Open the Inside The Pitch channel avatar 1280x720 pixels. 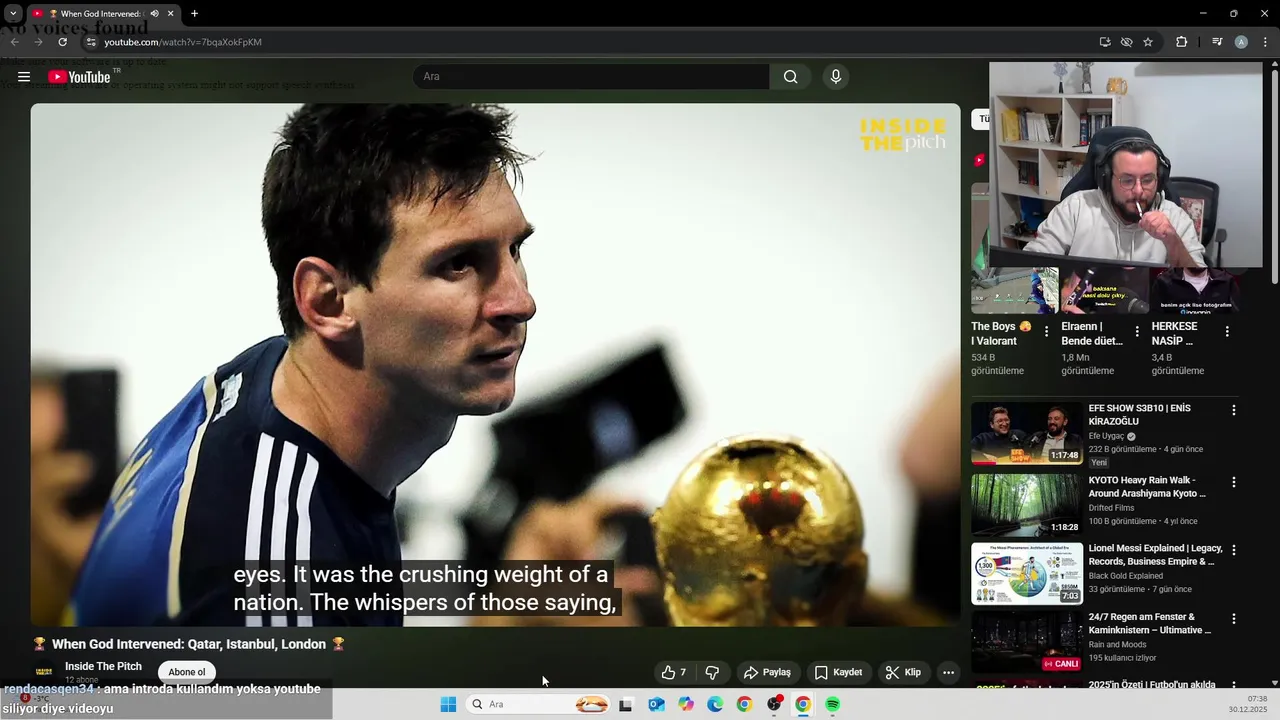(x=44, y=672)
